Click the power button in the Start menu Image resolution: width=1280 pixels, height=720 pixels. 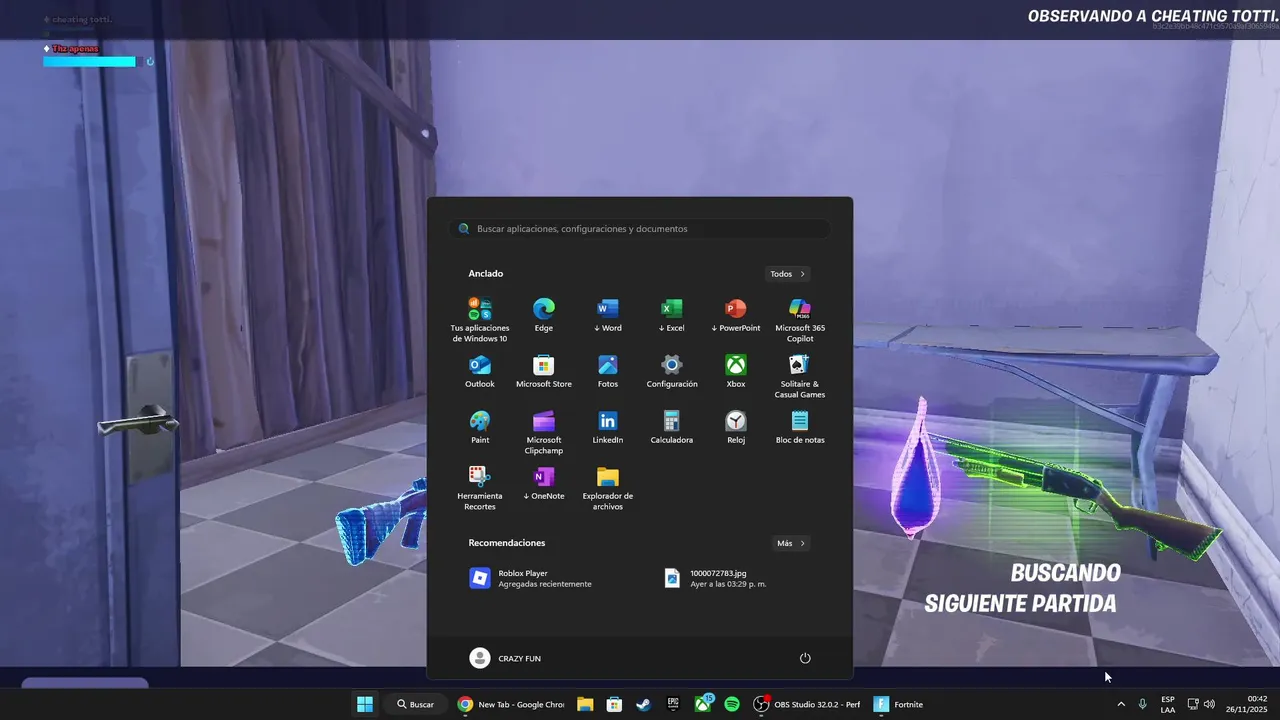click(805, 658)
